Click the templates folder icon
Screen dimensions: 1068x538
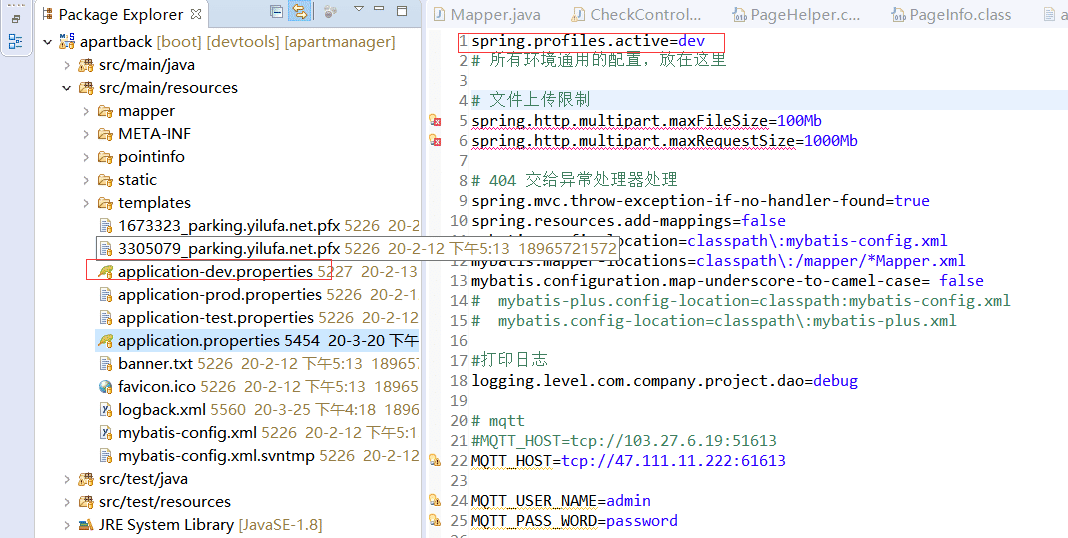pyautogui.click(x=105, y=203)
